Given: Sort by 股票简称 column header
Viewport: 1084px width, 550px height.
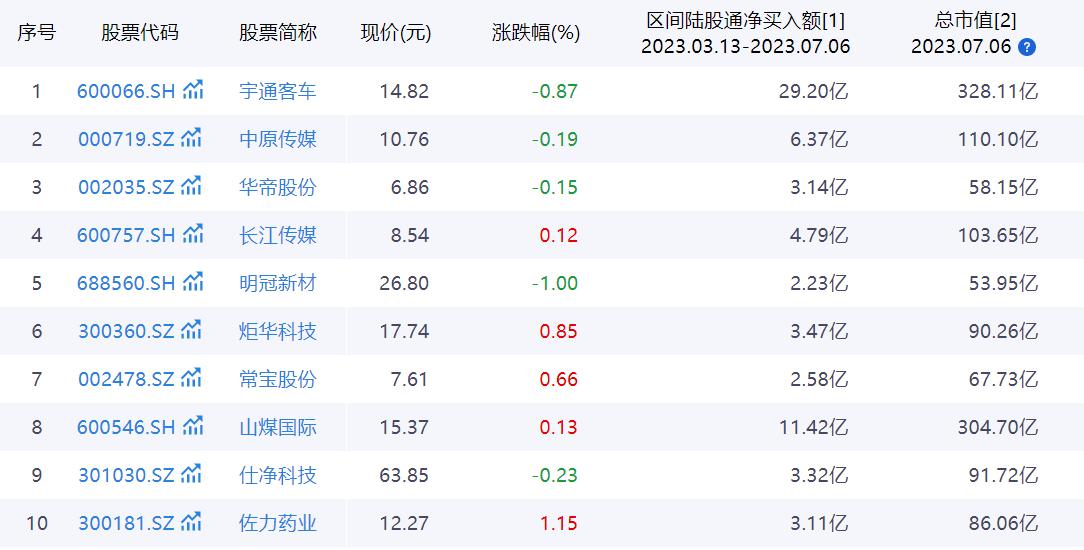Looking at the screenshot, I should coord(278,32).
